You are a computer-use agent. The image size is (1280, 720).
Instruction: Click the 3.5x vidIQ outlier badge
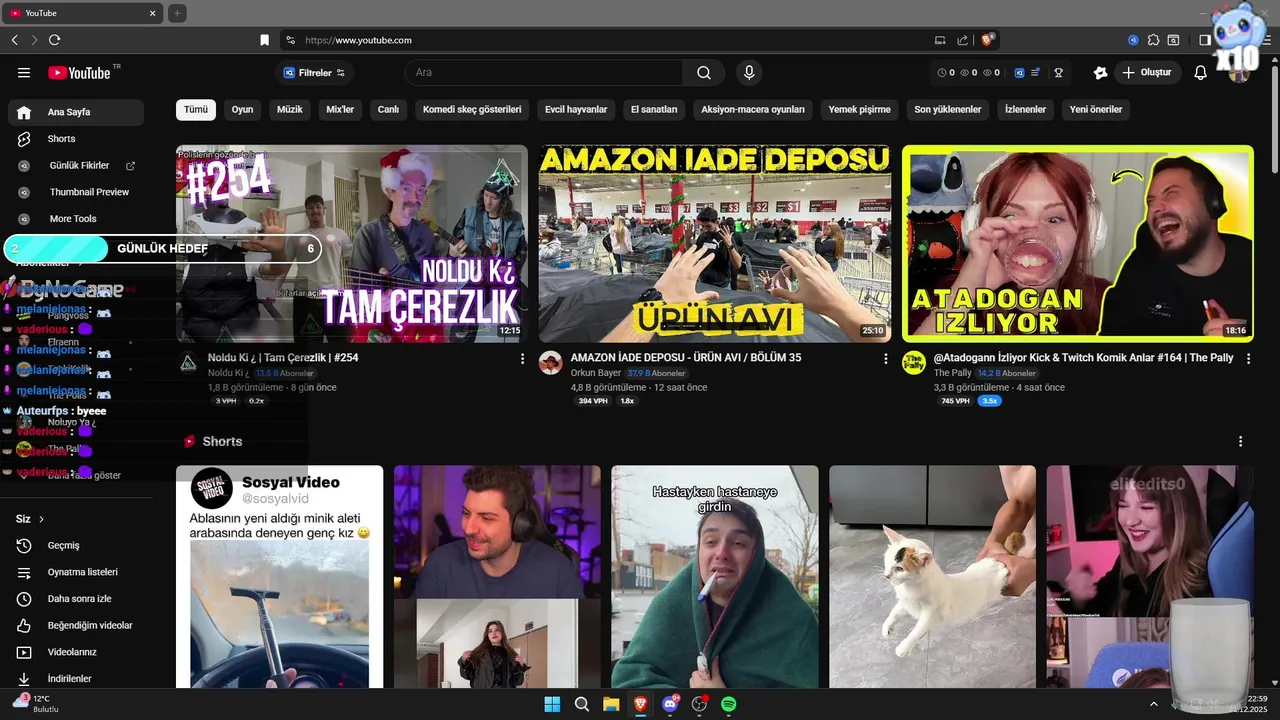pos(990,401)
